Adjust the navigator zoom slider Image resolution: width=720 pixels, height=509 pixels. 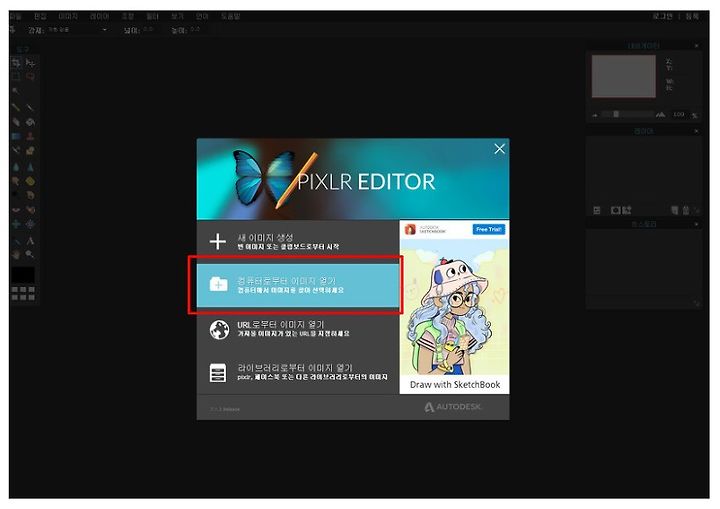(x=616, y=114)
